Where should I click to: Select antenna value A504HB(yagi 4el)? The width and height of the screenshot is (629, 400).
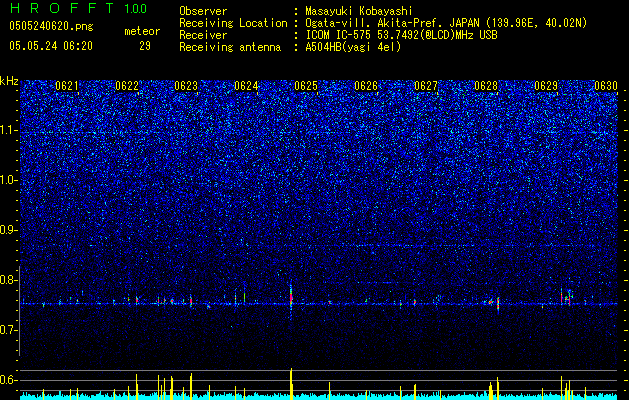[x=353, y=47]
